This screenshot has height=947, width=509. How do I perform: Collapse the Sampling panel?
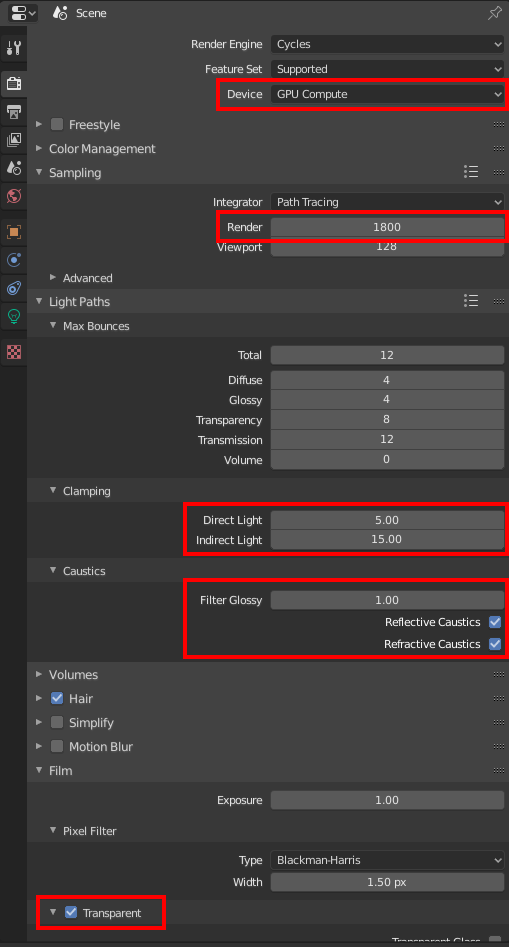[39, 172]
